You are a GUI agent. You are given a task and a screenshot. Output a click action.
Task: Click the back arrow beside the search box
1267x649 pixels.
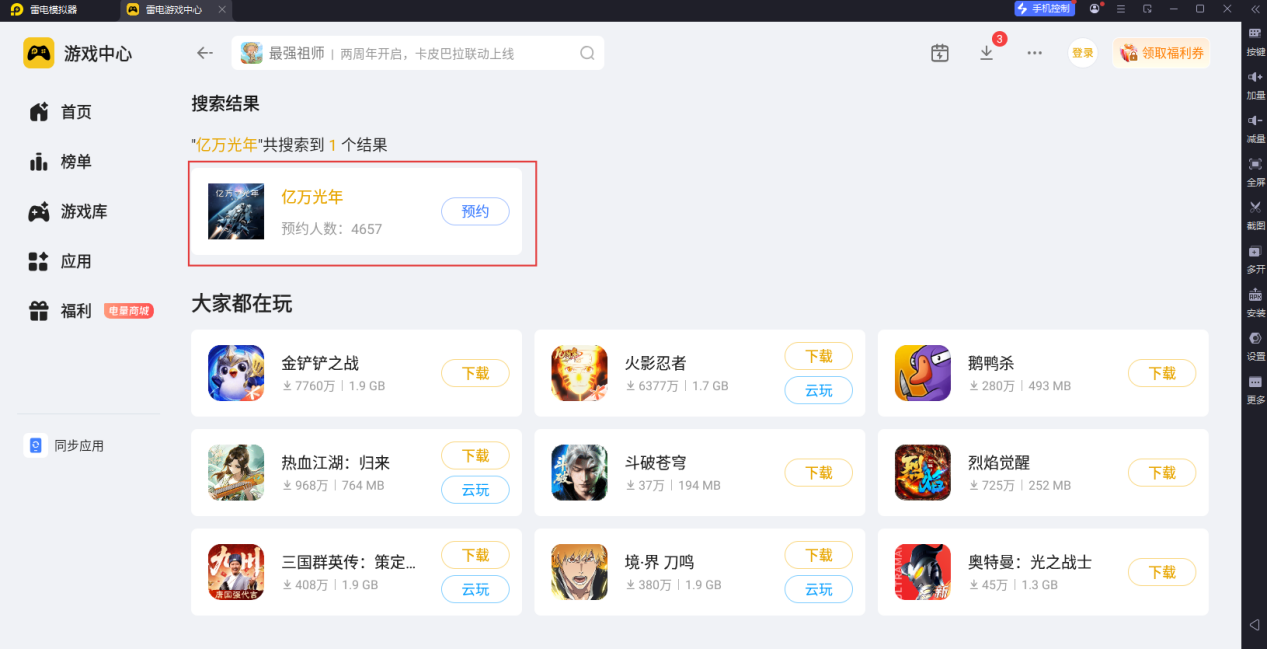click(205, 53)
